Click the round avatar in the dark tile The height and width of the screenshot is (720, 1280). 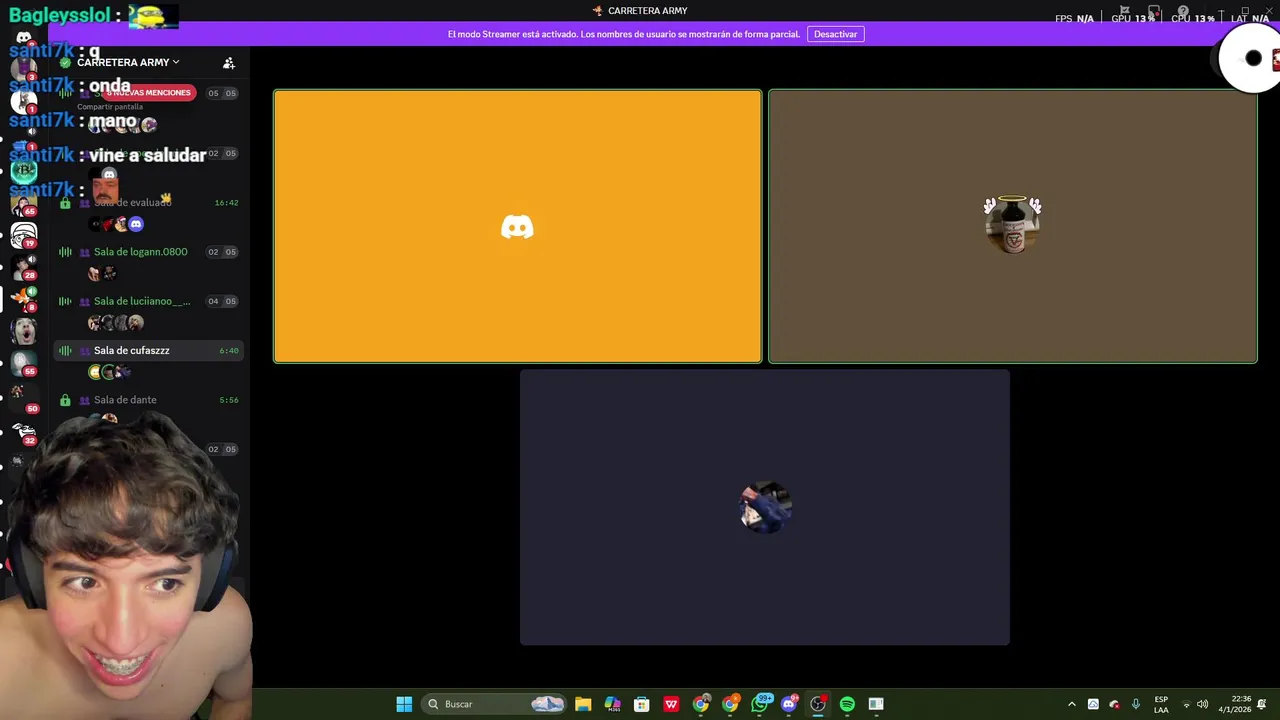tap(765, 508)
